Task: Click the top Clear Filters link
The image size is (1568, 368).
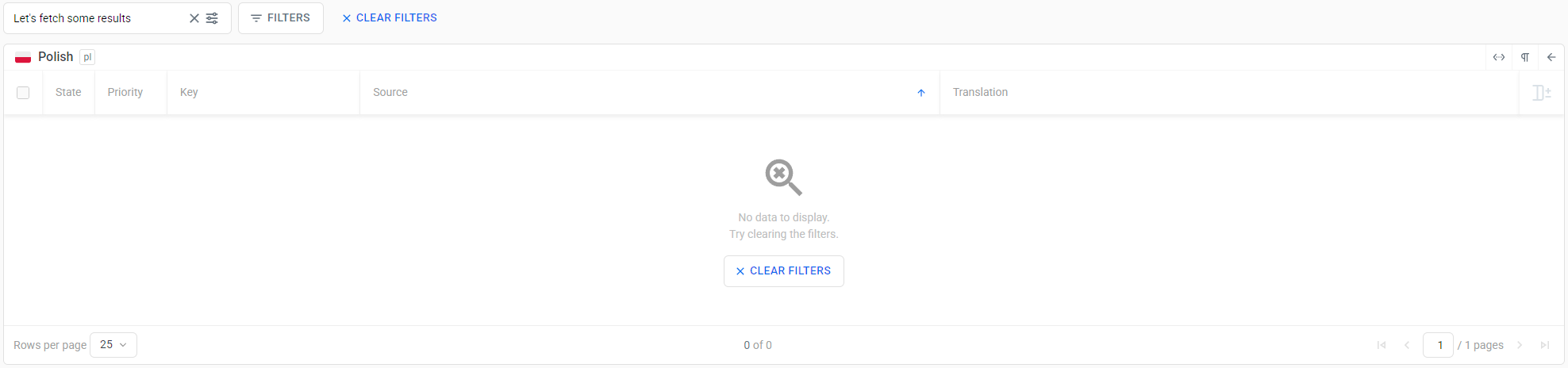Action: point(389,18)
